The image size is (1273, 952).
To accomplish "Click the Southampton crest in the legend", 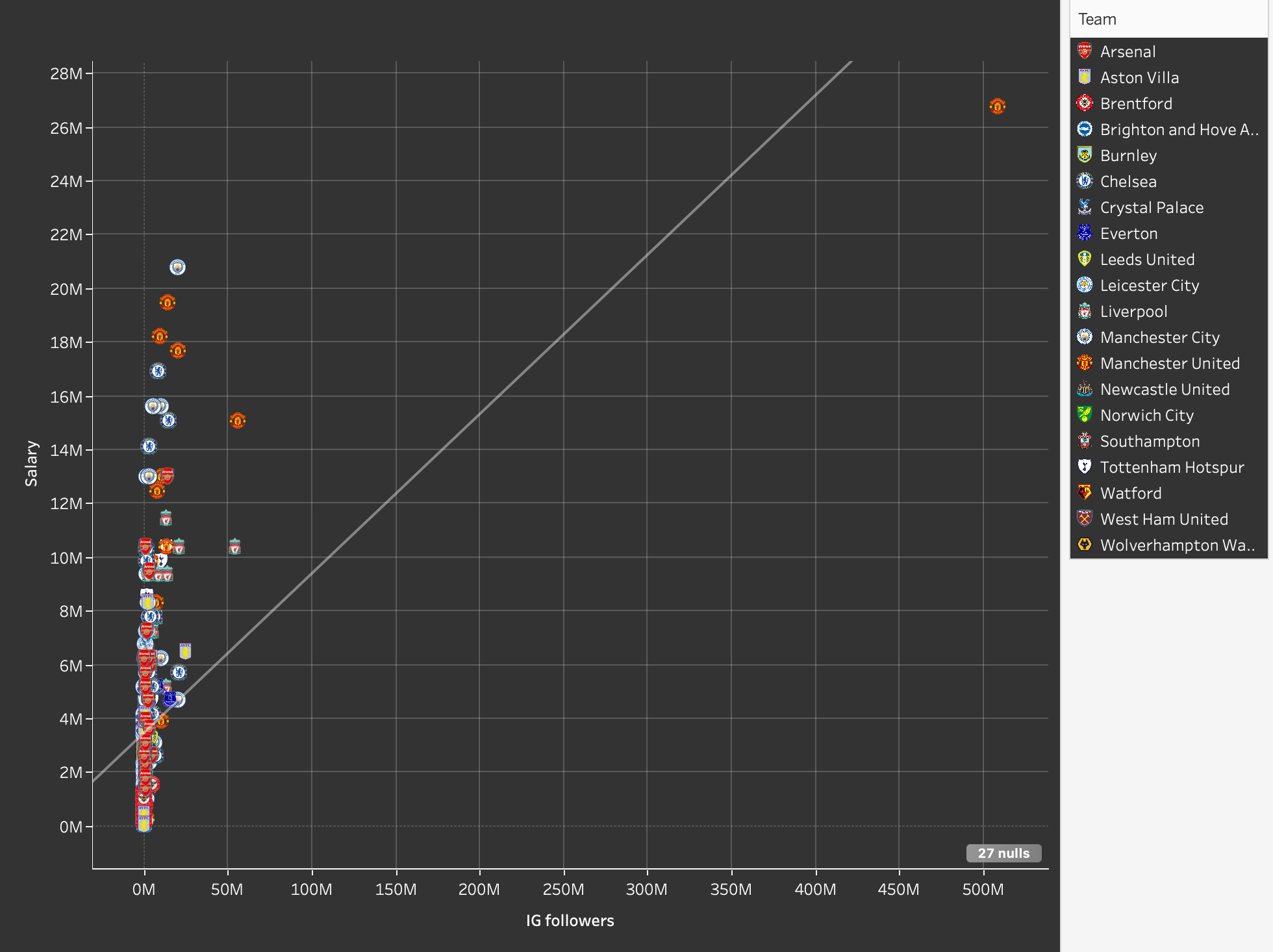I will (x=1085, y=441).
